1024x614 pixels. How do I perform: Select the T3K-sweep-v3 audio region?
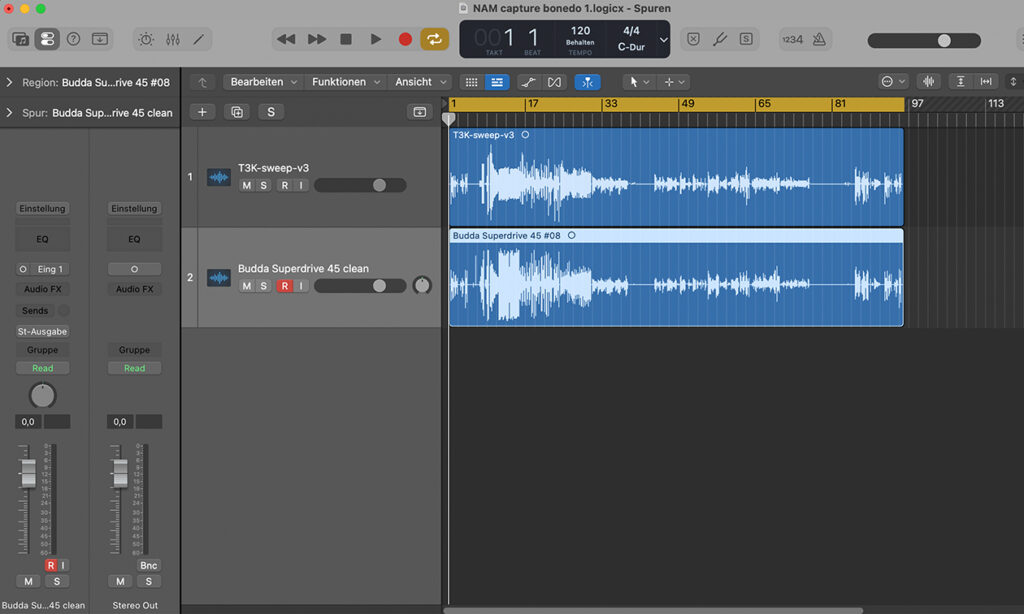click(x=676, y=177)
